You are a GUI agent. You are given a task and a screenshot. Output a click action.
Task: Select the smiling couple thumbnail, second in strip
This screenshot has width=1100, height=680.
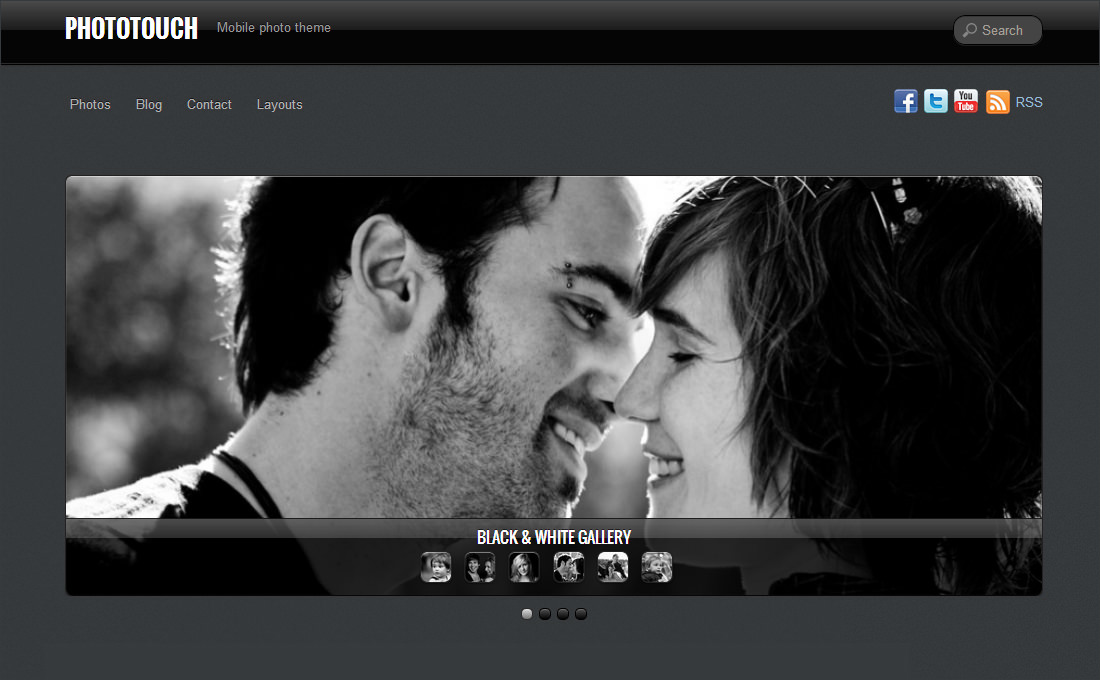480,567
